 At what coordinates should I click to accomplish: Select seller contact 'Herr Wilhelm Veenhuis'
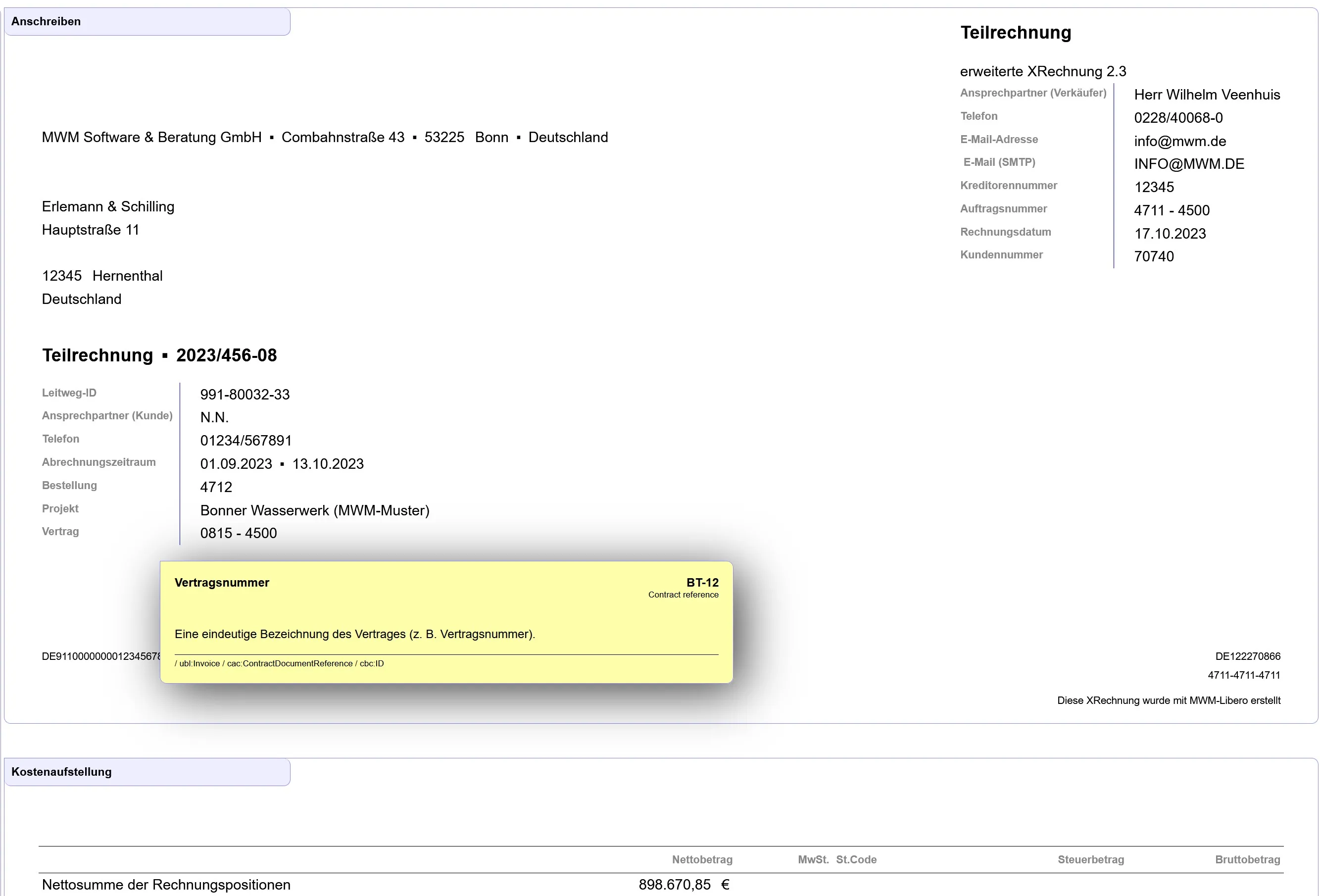pyautogui.click(x=1207, y=95)
